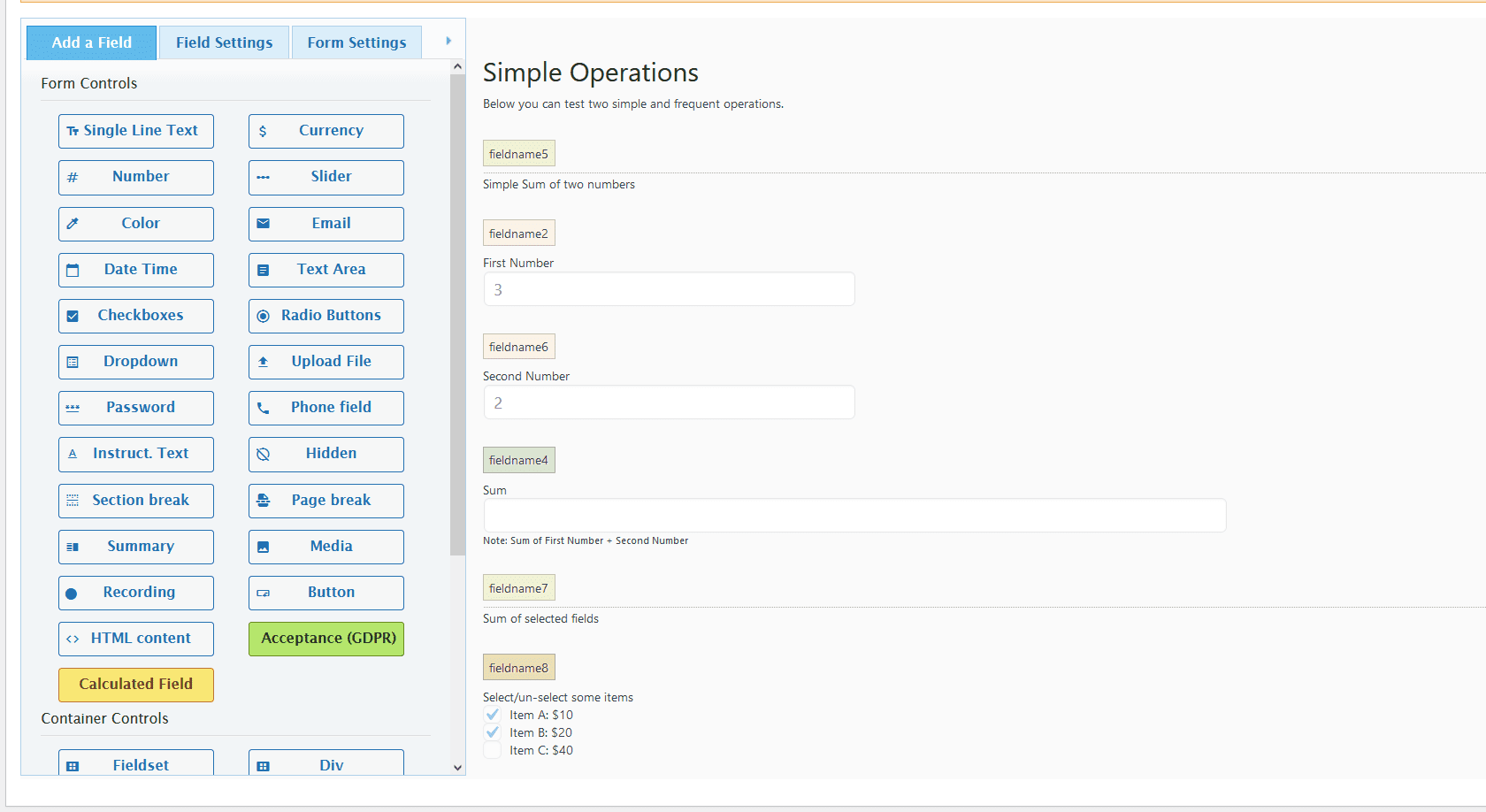
Task: Add an Acceptance (GDPR) field
Action: (x=326, y=638)
